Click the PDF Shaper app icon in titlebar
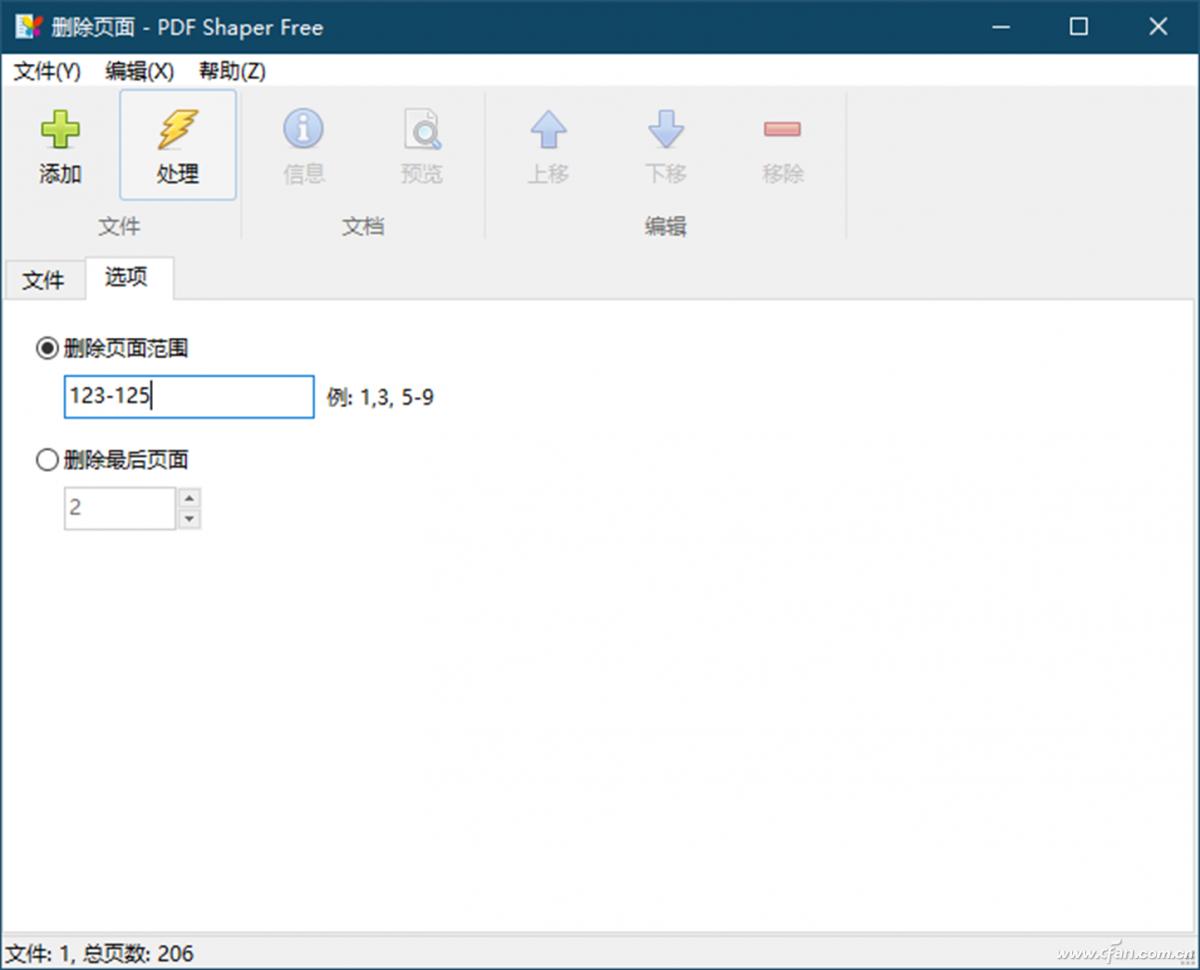This screenshot has width=1200, height=970. (26, 27)
